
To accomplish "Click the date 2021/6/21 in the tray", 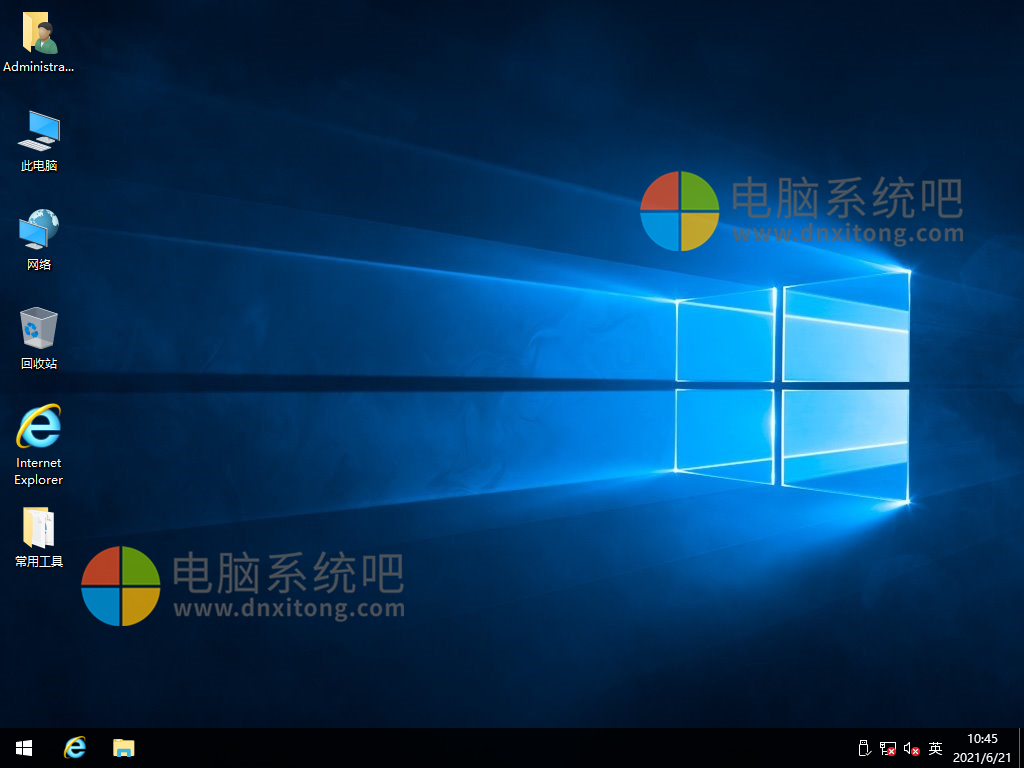I will [x=984, y=756].
